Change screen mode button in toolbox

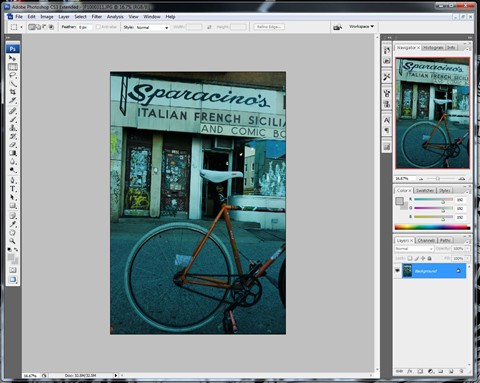[13, 280]
